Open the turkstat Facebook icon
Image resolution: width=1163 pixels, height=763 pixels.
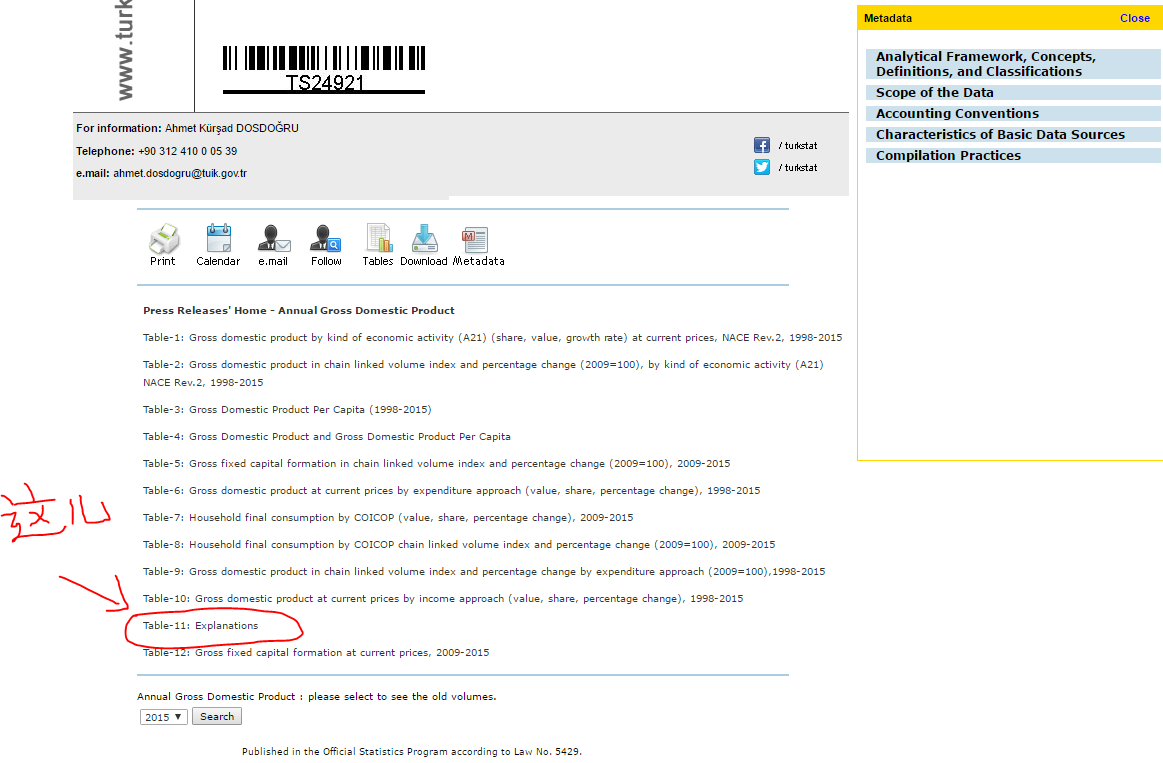[x=762, y=145]
